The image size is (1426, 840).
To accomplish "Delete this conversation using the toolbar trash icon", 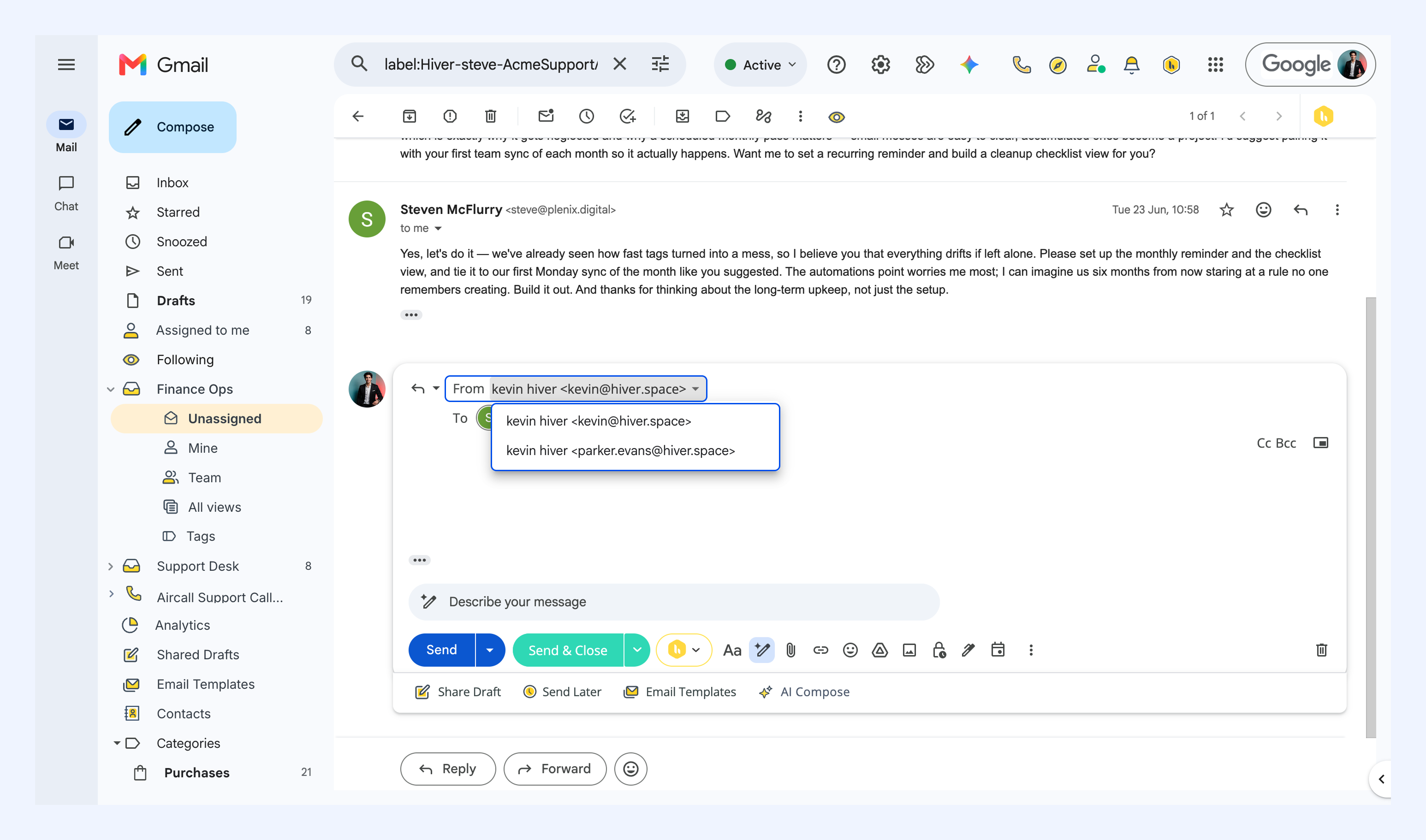I will click(x=491, y=116).
